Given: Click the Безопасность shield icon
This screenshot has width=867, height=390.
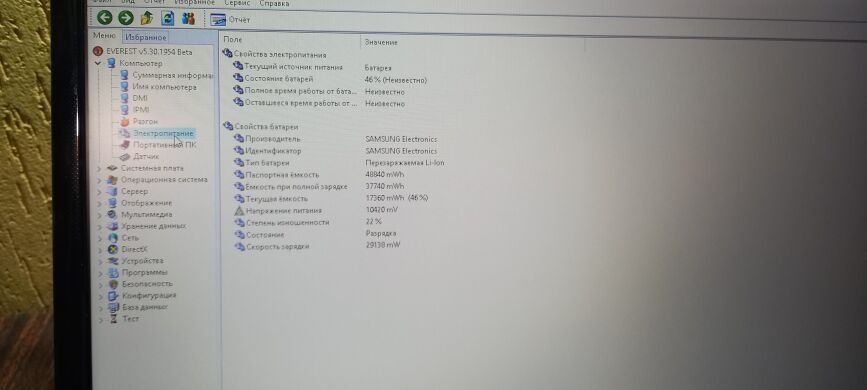Looking at the screenshot, I should [113, 284].
